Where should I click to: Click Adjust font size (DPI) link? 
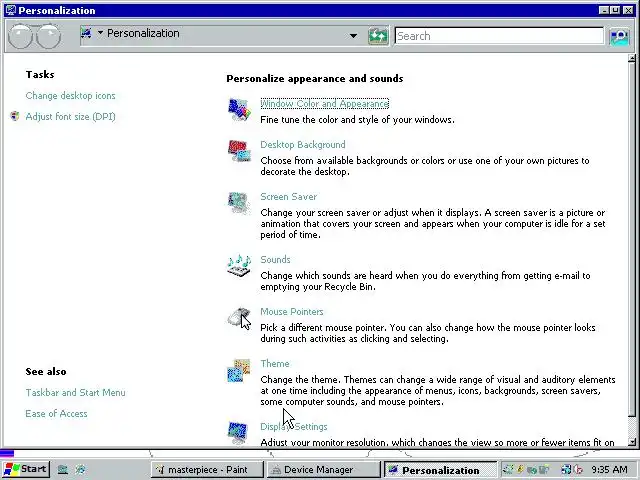(x=71, y=117)
